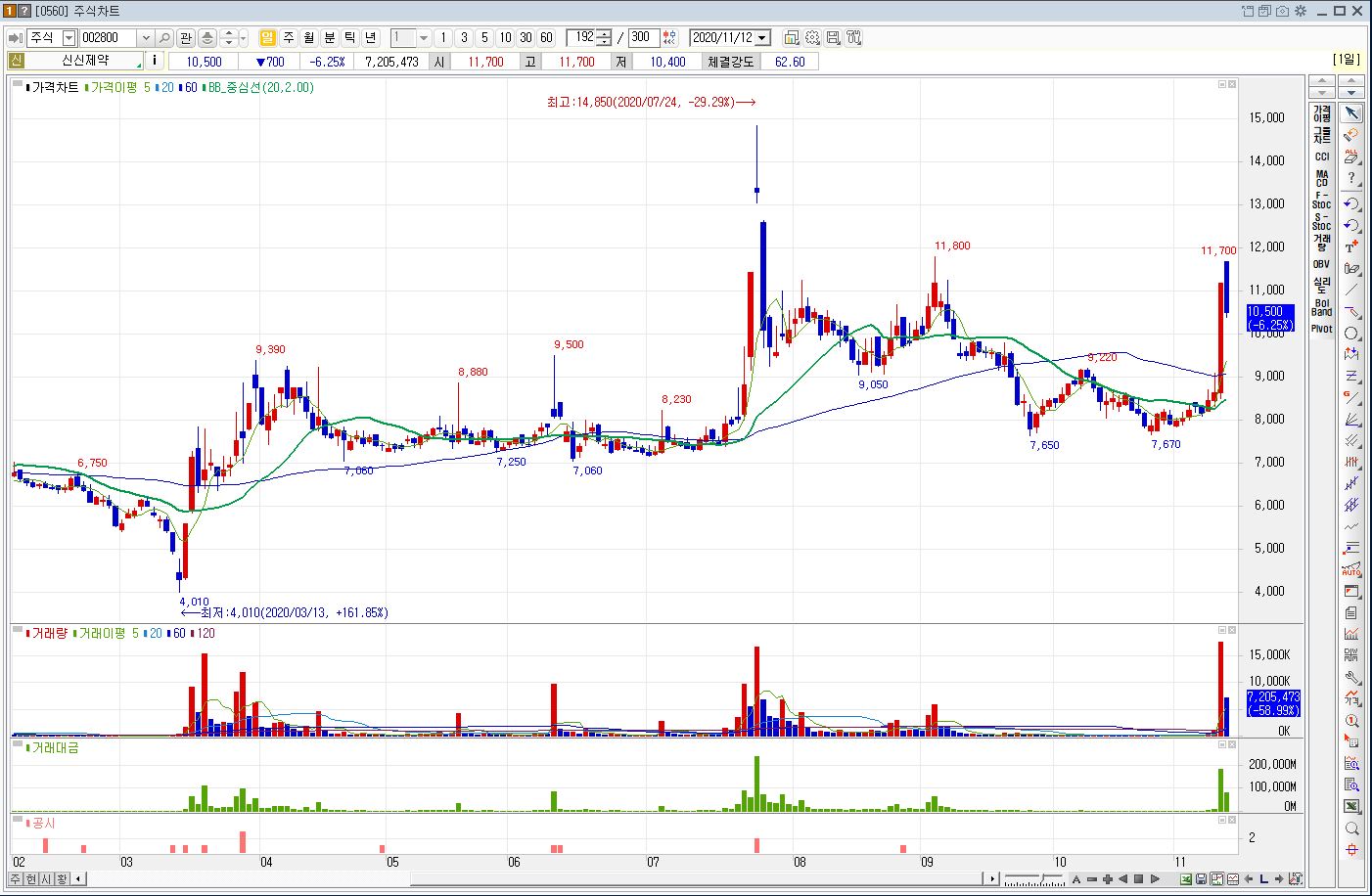Screen dimensions: 1372x896
Task: Select 그물차트 indicator tab
Action: click(1322, 135)
